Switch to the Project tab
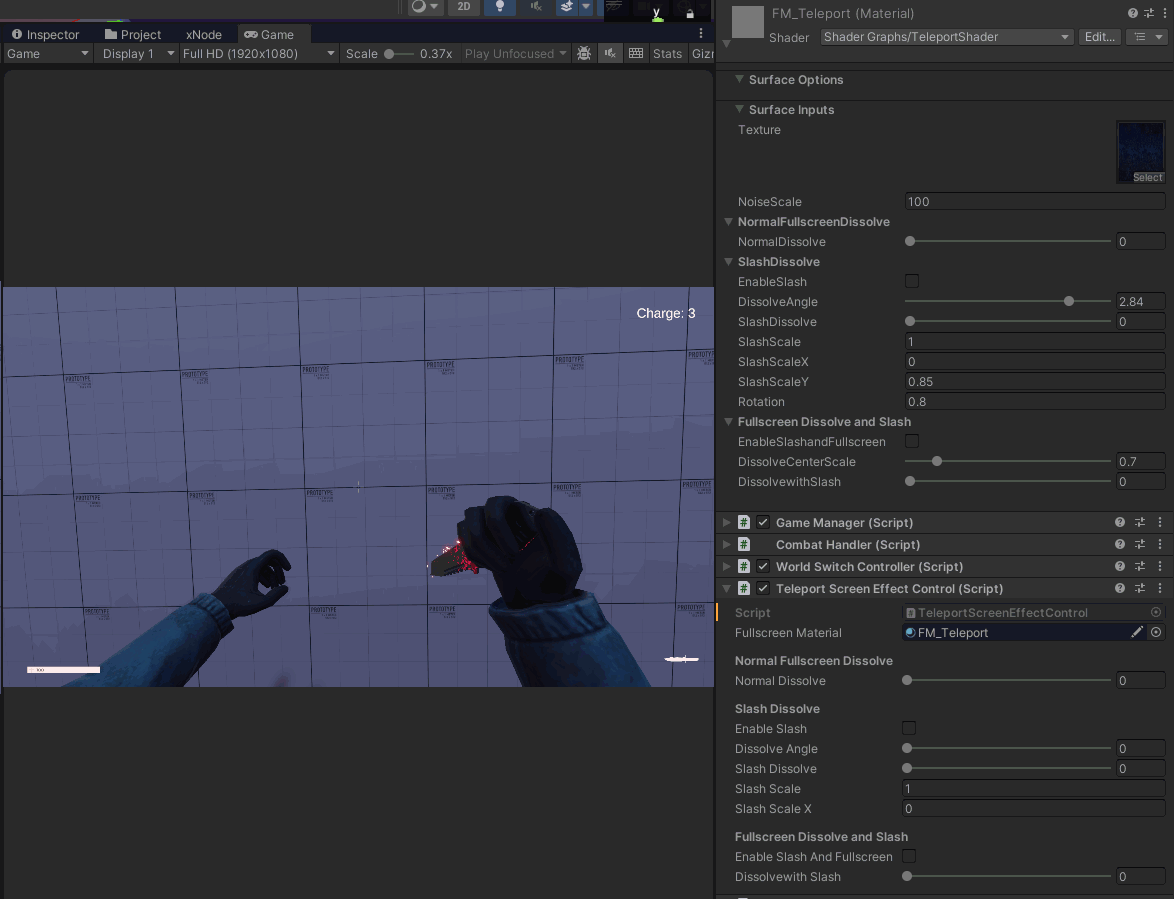Viewport: 1174px width, 899px height. point(133,34)
